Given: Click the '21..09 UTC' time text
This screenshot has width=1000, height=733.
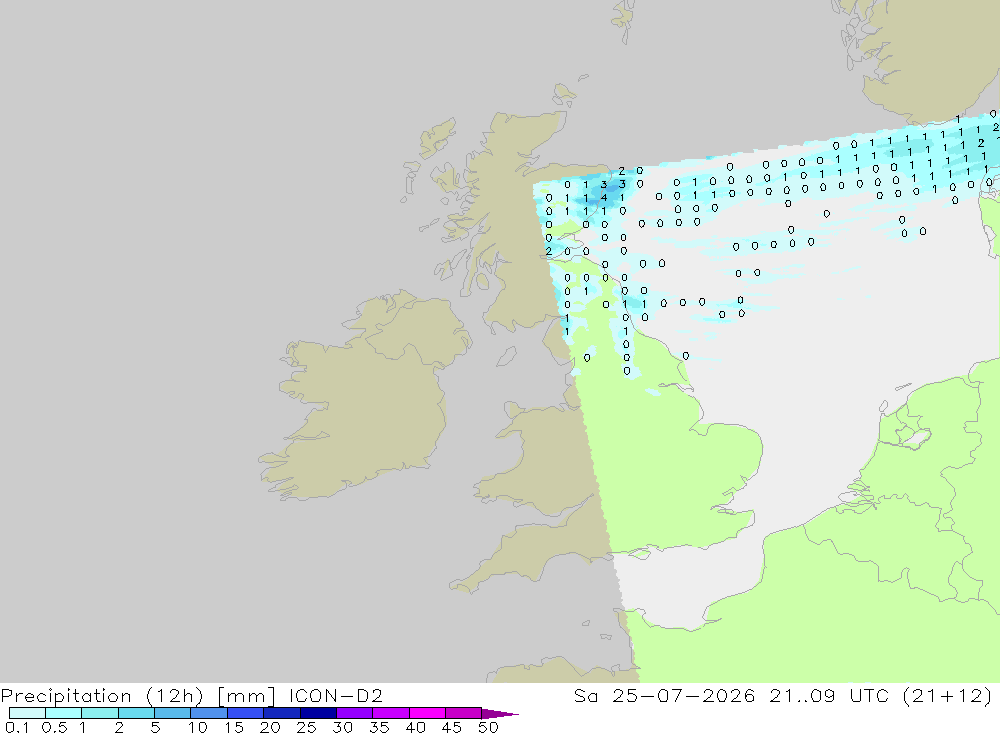Looking at the screenshot, I should 829,695.
